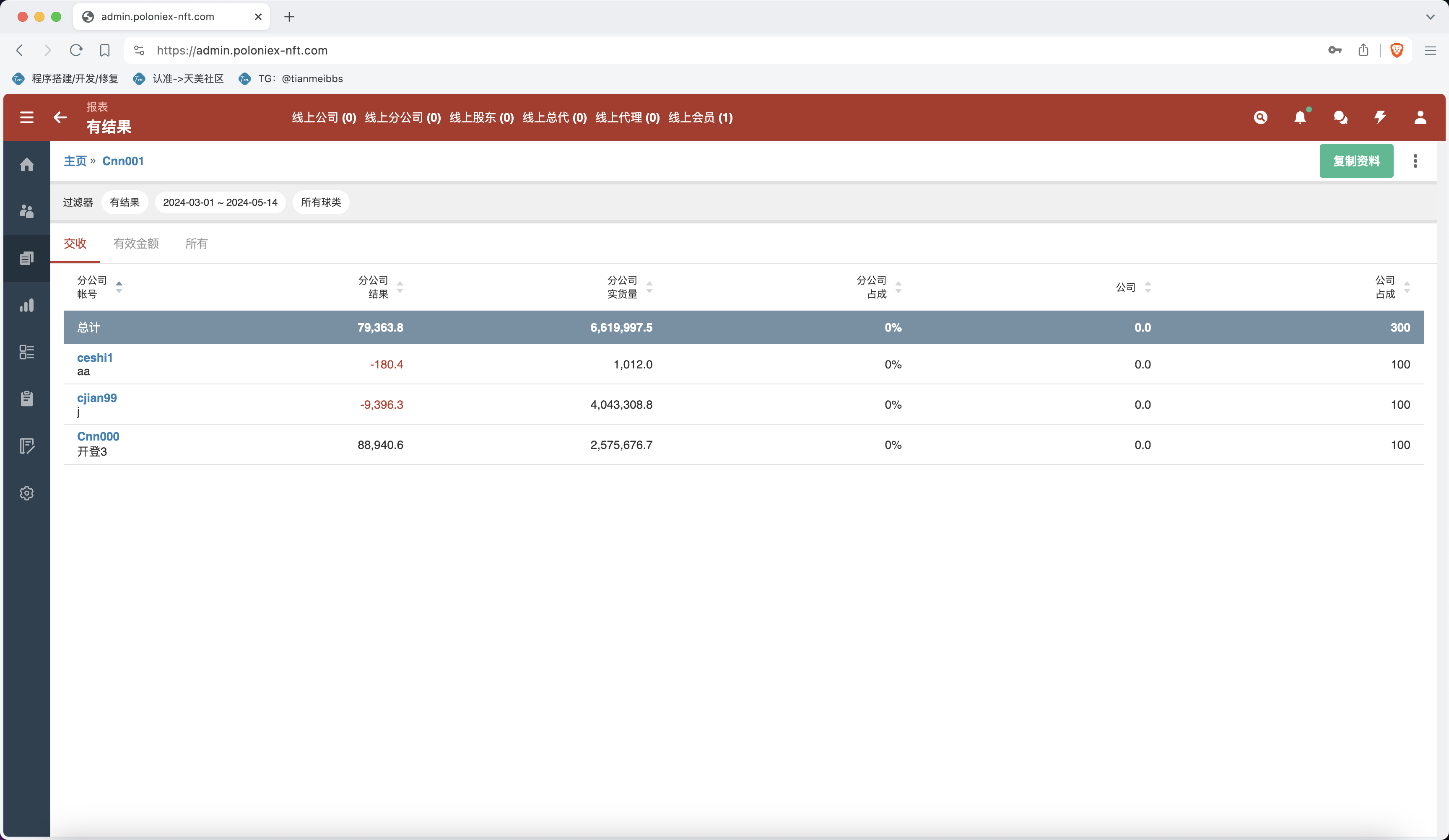The image size is (1449, 840).
Task: Open the members group sidebar icon
Action: pyautogui.click(x=26, y=211)
